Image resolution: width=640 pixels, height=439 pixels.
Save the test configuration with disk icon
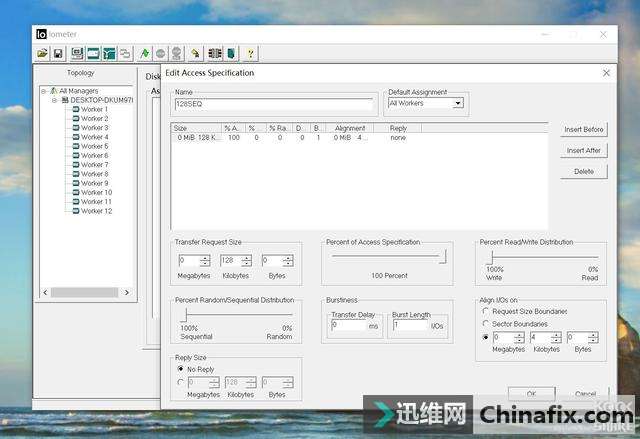point(58,53)
